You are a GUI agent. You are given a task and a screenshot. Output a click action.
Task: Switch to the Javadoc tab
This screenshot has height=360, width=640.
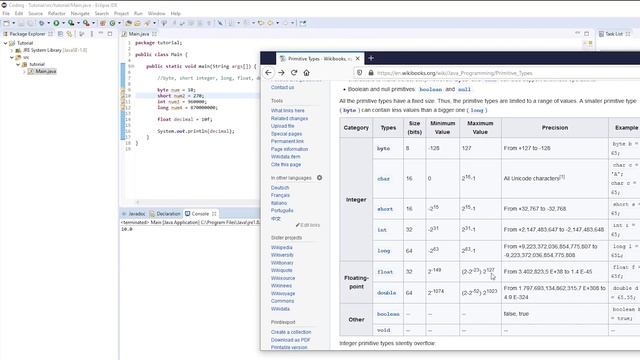(133, 213)
